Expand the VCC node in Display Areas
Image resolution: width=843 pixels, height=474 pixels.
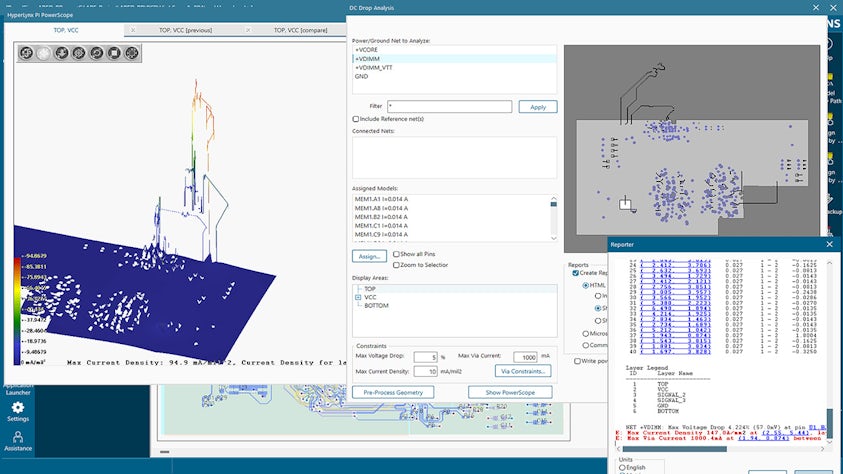point(358,297)
